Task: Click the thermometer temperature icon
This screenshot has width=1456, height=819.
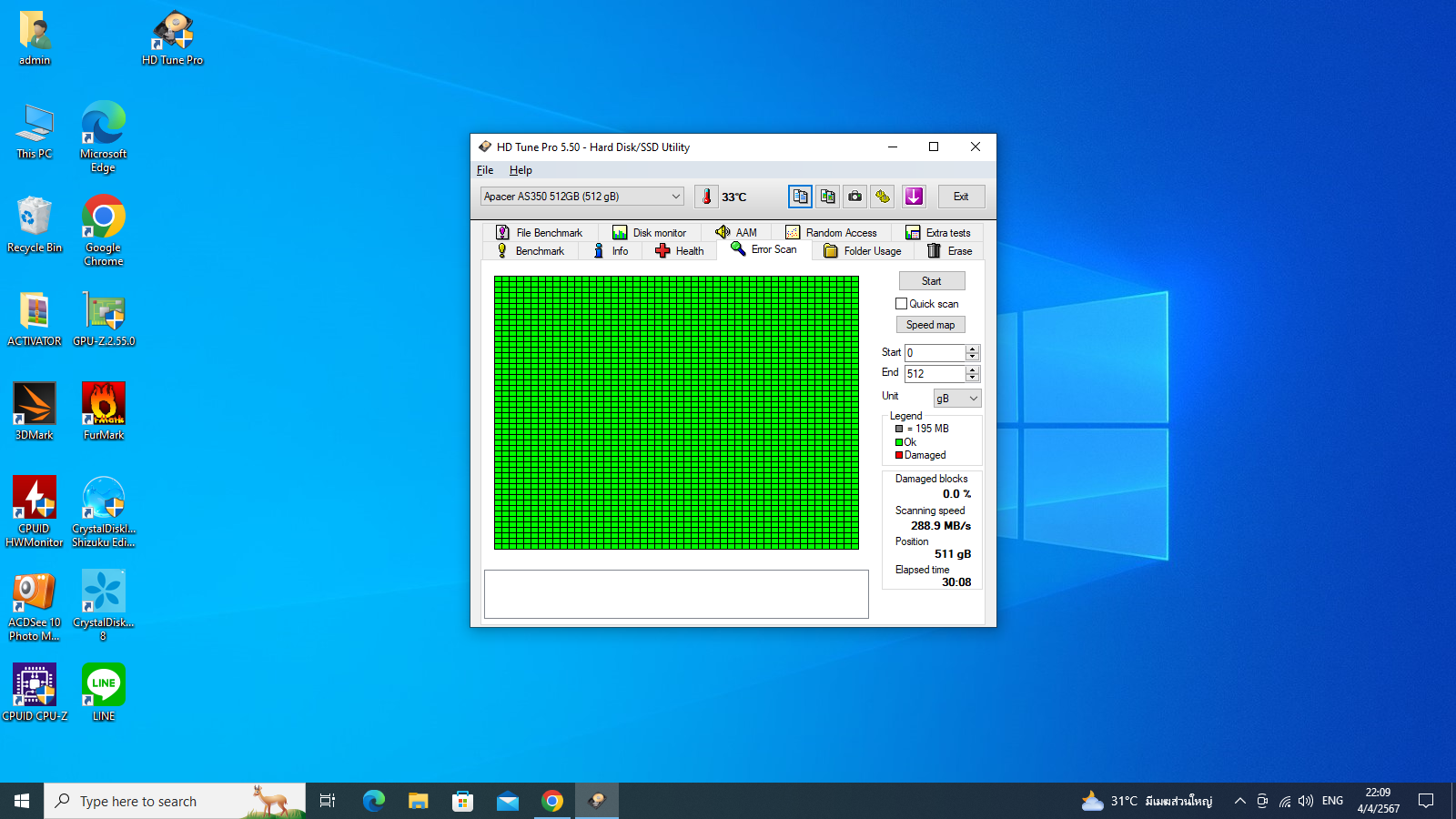Action: (706, 197)
